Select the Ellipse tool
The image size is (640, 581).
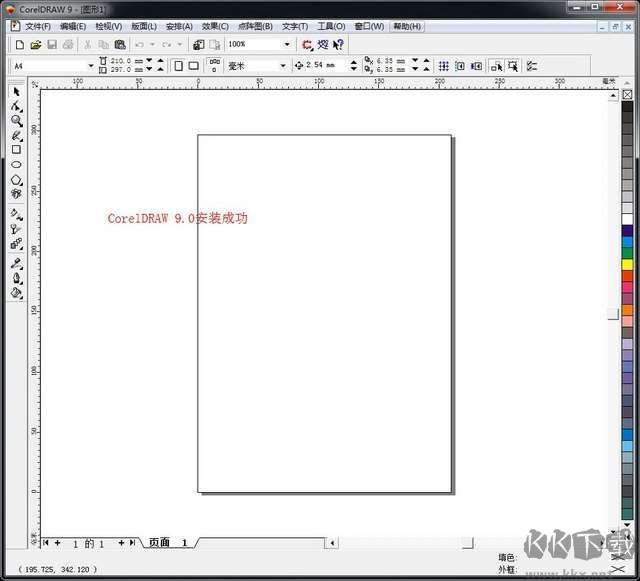click(x=16, y=165)
